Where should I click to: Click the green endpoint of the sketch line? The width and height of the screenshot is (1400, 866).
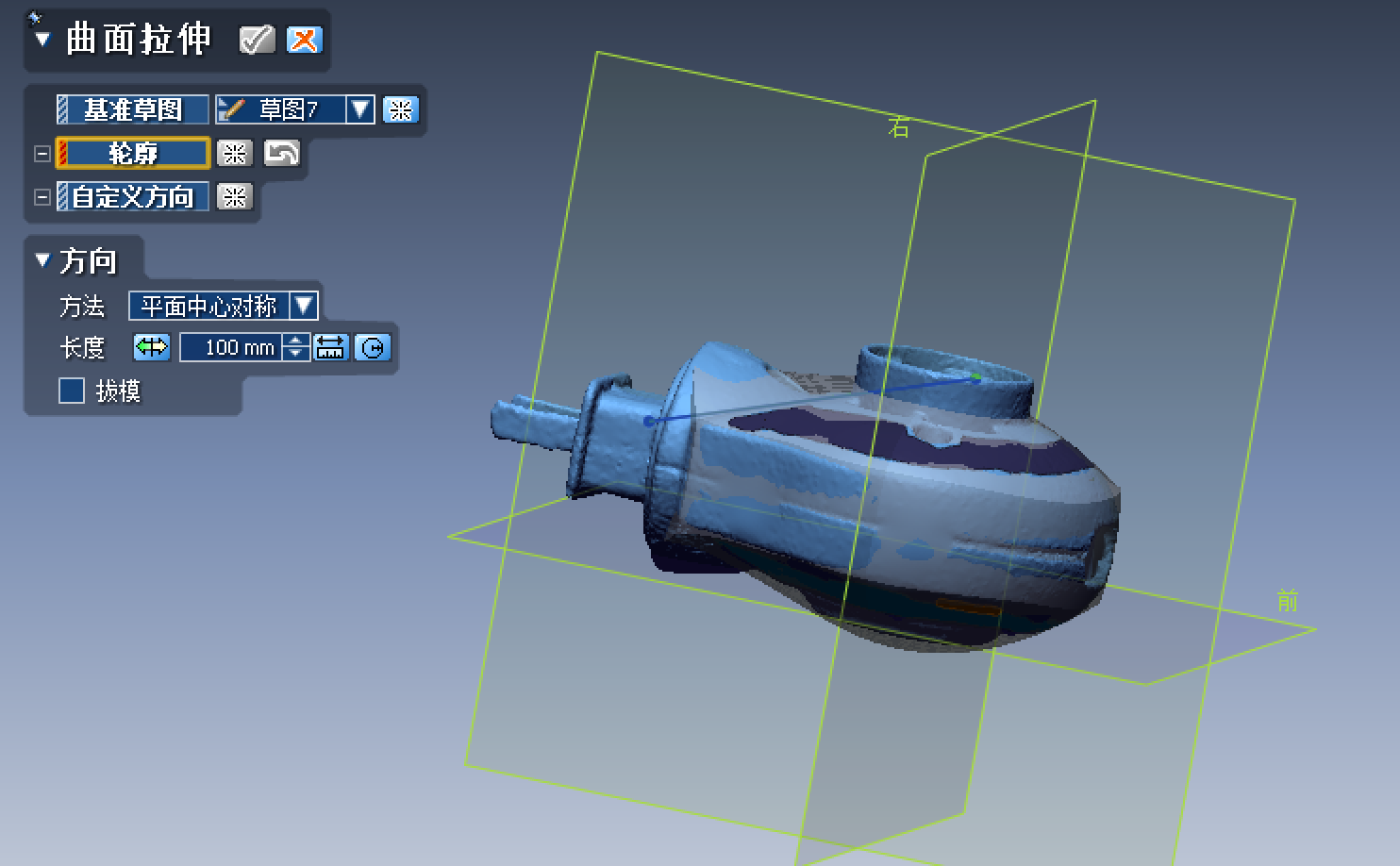[976, 378]
